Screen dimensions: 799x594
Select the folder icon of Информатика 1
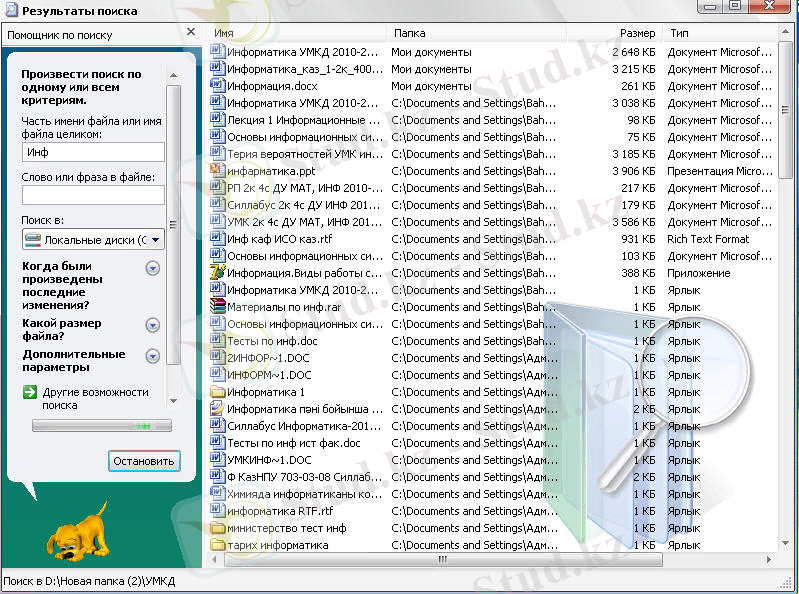click(x=217, y=392)
